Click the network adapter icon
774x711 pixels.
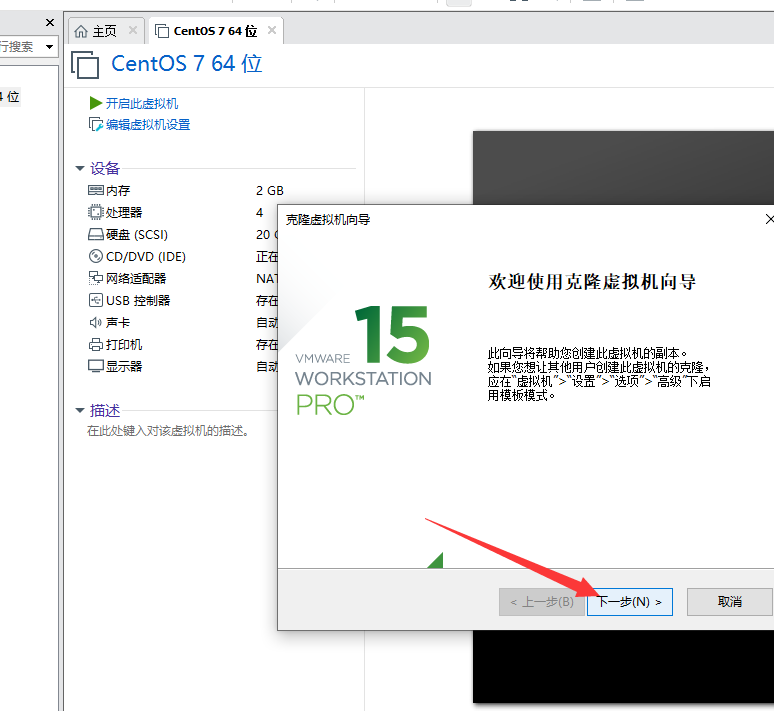pos(95,278)
